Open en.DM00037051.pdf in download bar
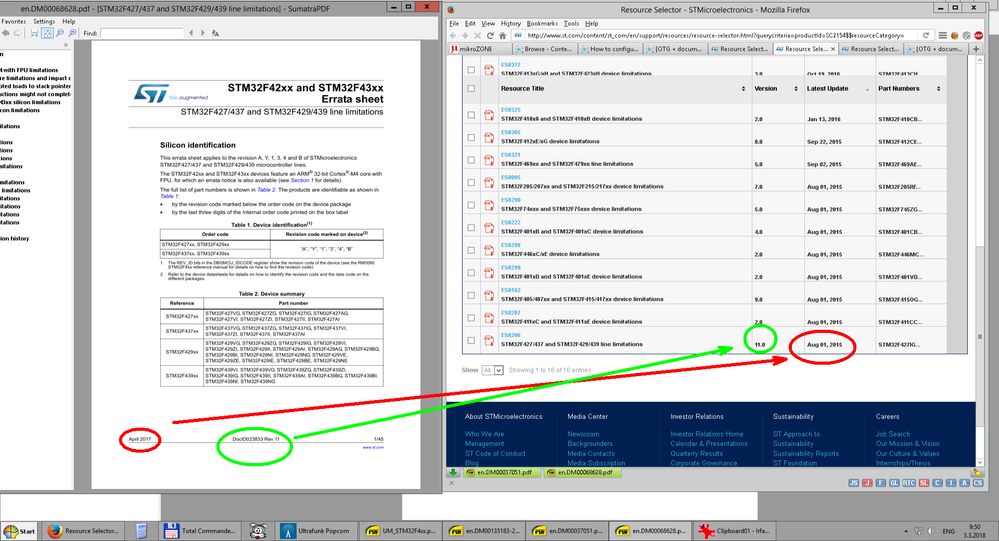Viewport: 999px width, 541px height. click(503, 473)
